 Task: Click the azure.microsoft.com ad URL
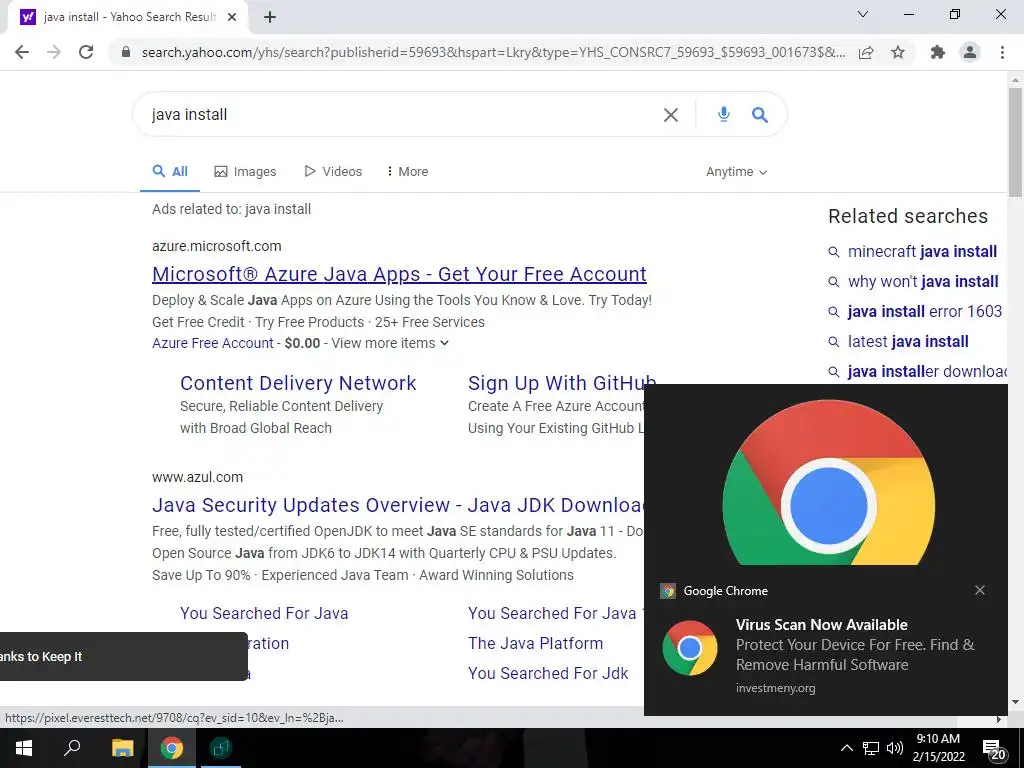217,246
